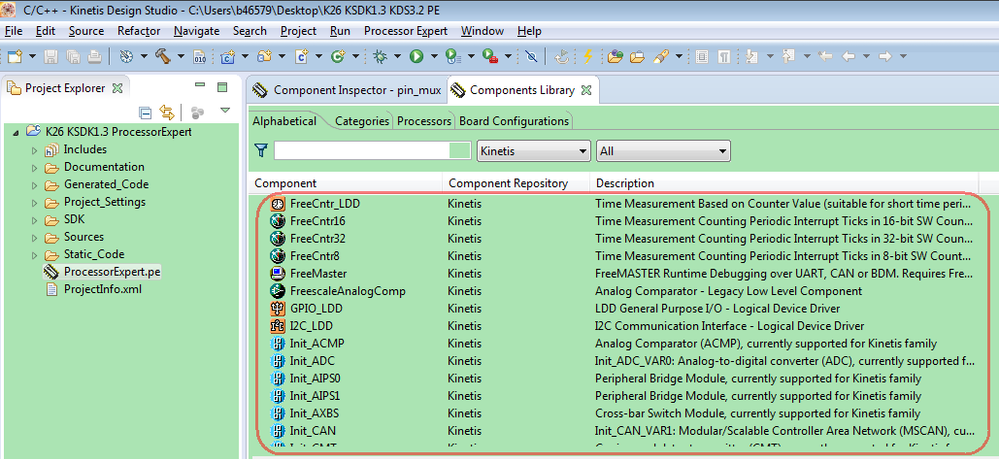This screenshot has height=459, width=999.
Task: Select the Init_CAN component
Action: (312, 430)
